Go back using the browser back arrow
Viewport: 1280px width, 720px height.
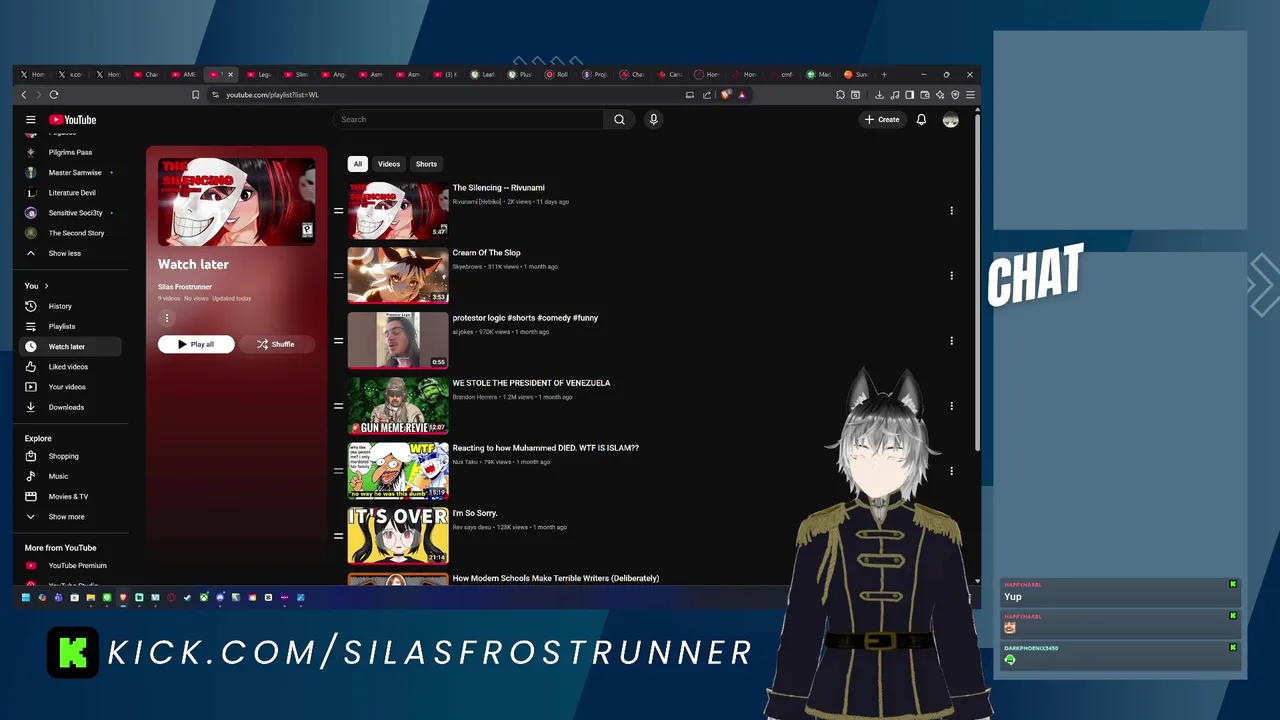(x=24, y=95)
